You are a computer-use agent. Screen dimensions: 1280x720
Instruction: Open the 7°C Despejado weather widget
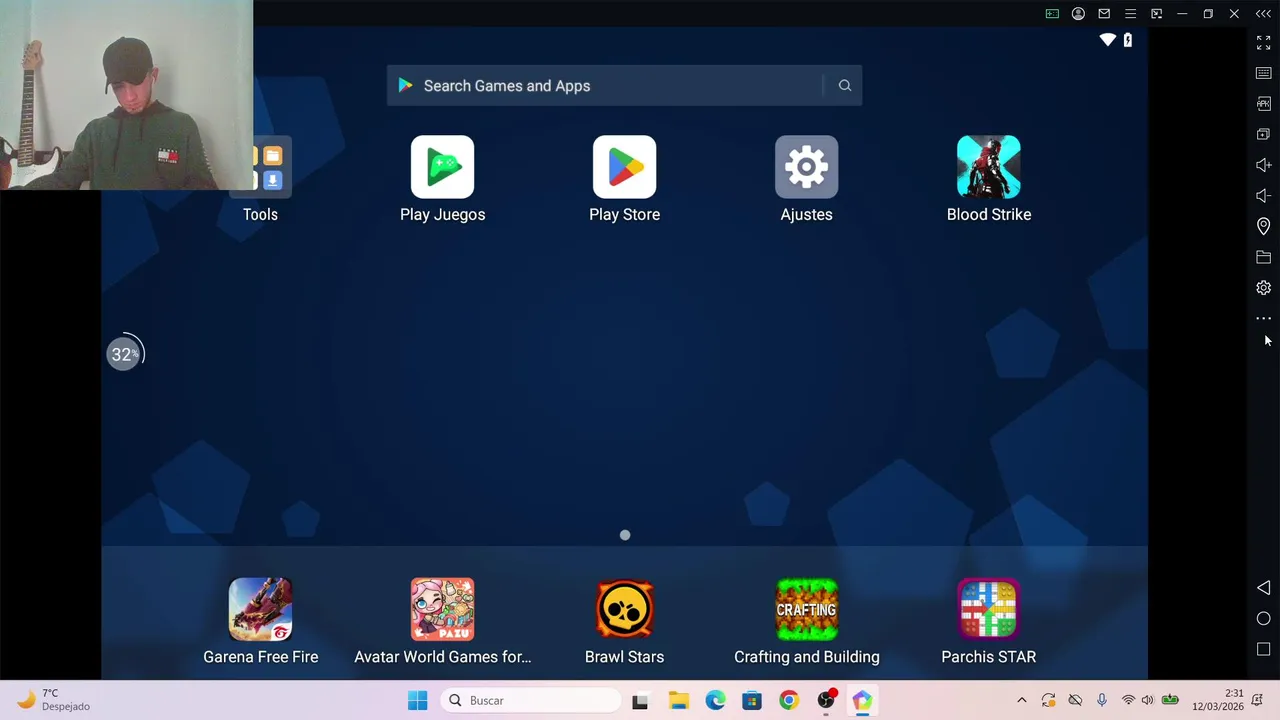coord(55,700)
